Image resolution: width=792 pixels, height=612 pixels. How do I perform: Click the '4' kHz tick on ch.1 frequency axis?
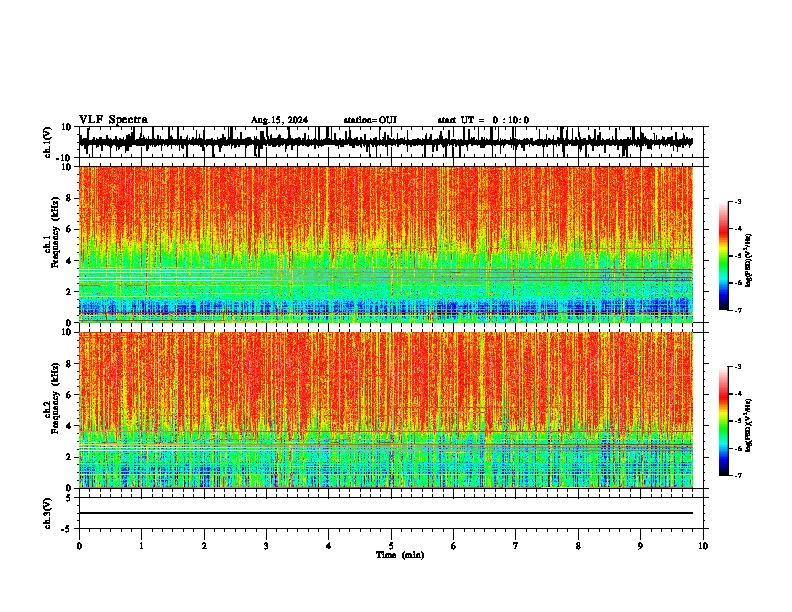pyautogui.click(x=69, y=261)
